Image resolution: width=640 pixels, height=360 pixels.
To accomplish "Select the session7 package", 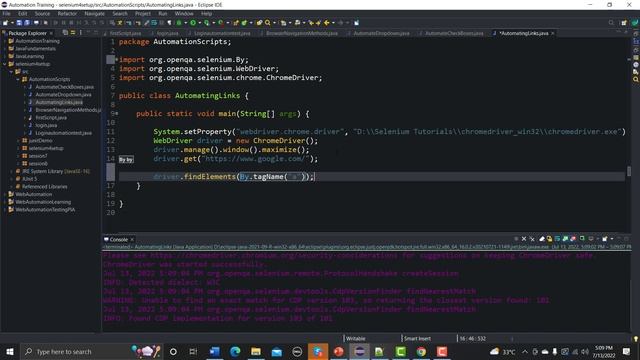I will 38,156.
